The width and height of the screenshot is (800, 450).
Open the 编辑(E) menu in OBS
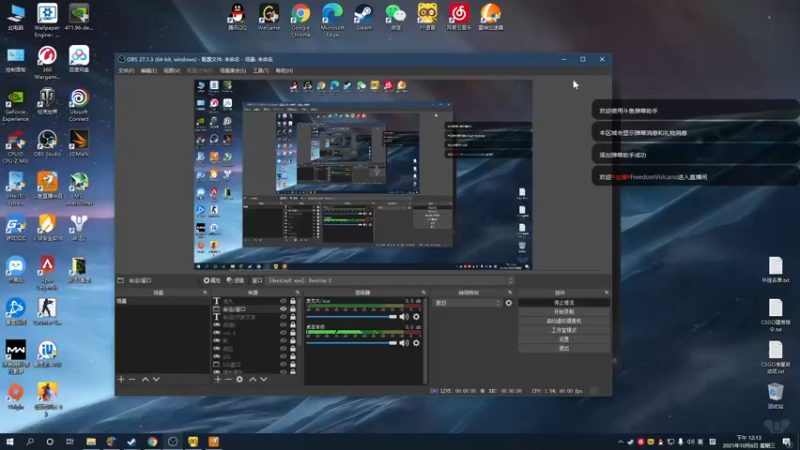click(148, 70)
